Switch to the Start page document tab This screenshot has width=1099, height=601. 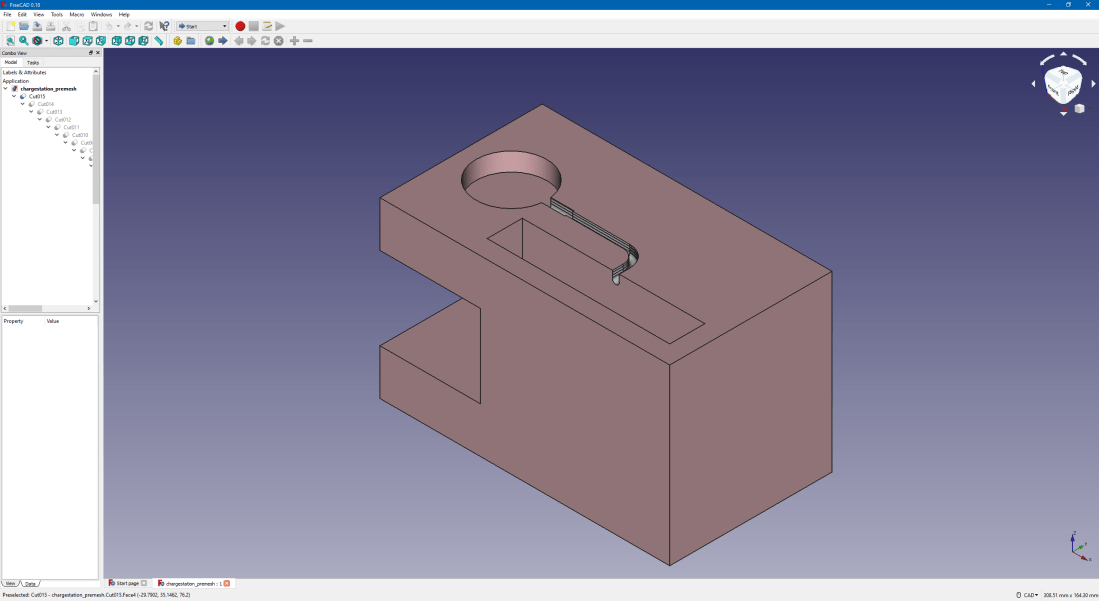pyautogui.click(x=125, y=582)
